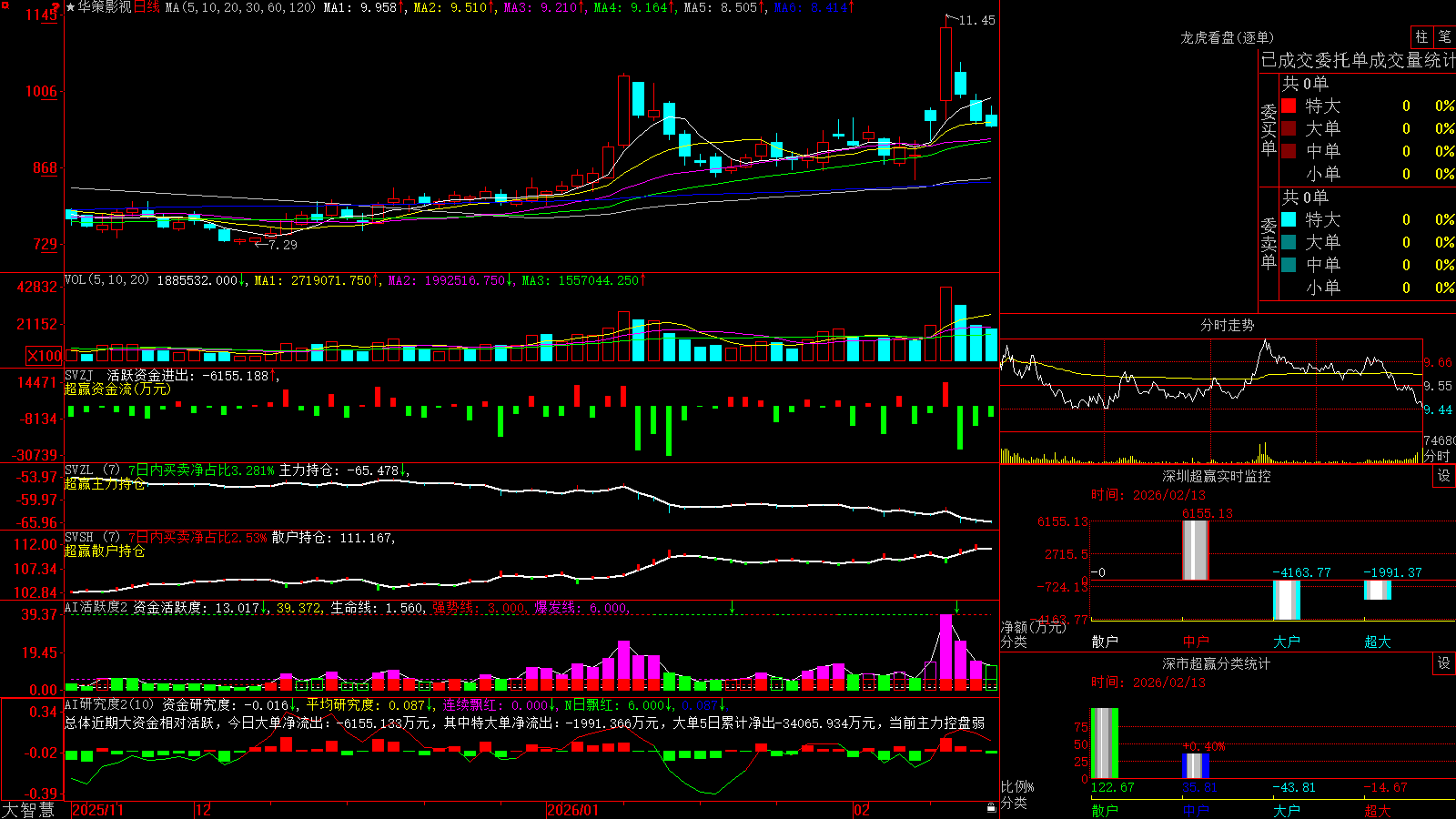Click the 2026/01 date marker on timeline
This screenshot has height=819, width=1456.
pos(573,810)
